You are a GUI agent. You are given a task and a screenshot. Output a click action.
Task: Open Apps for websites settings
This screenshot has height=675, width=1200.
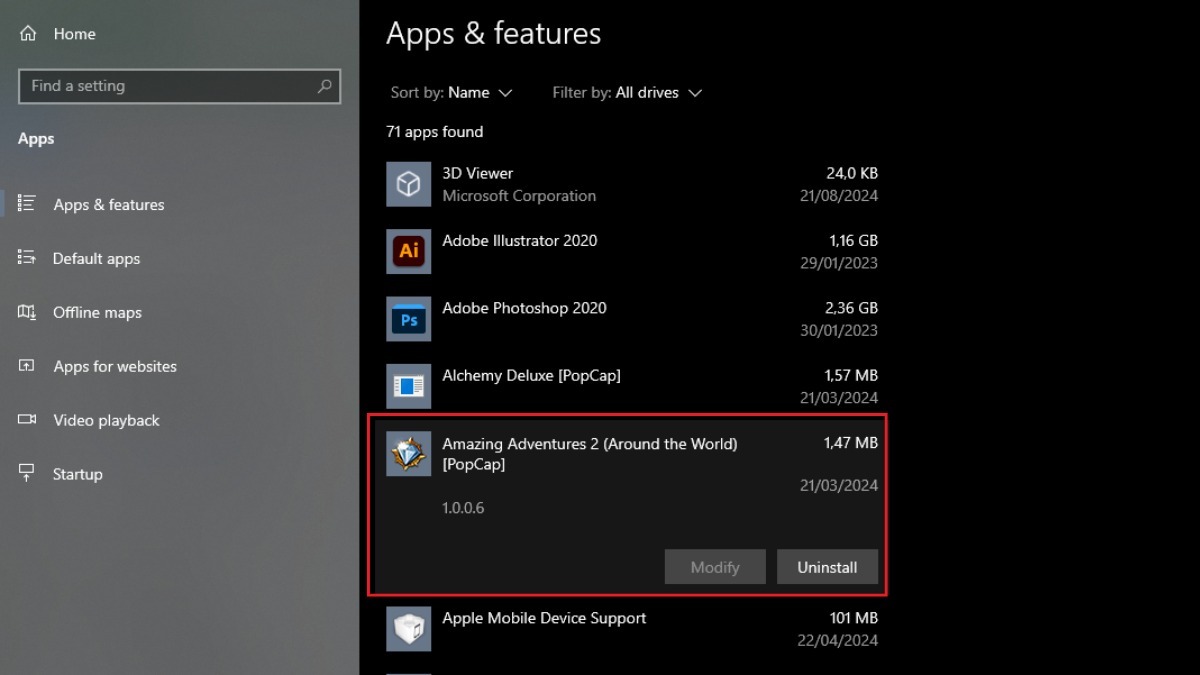tap(115, 366)
